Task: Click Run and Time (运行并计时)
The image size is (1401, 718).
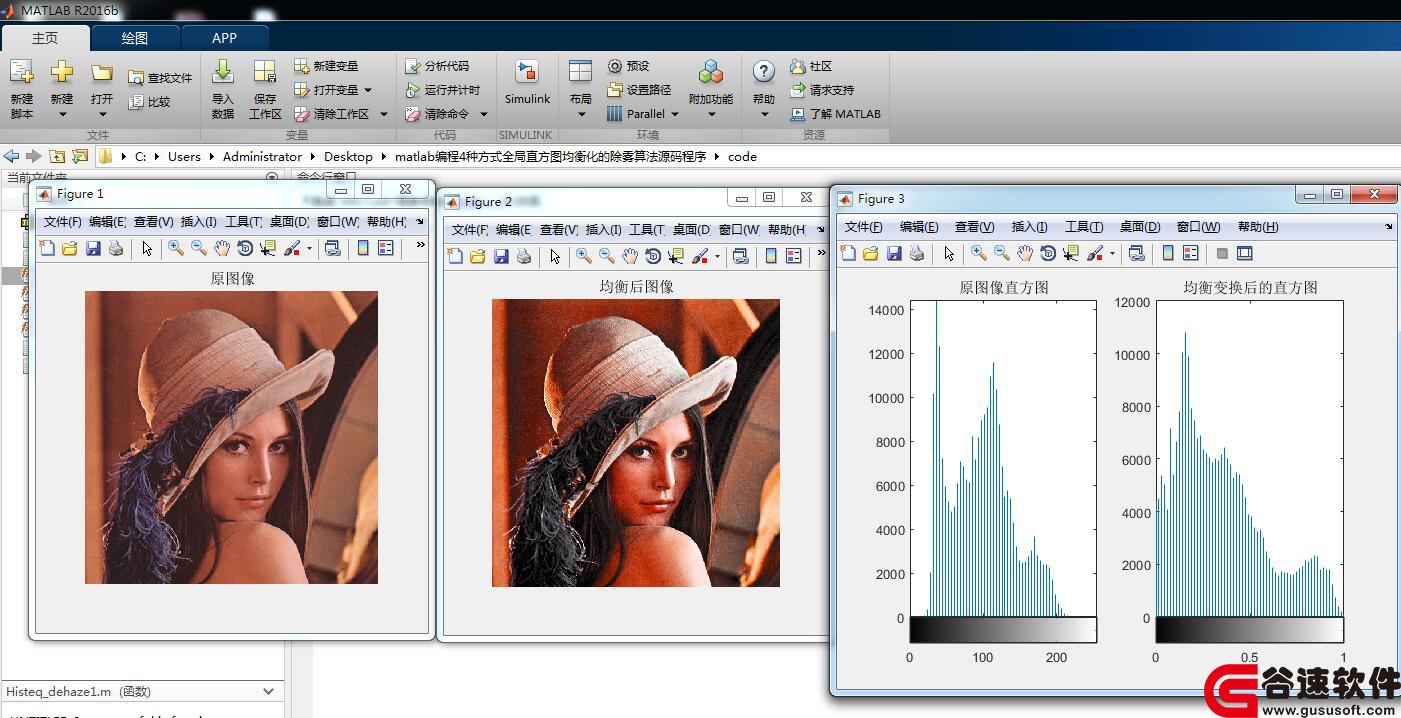Action: [443, 90]
